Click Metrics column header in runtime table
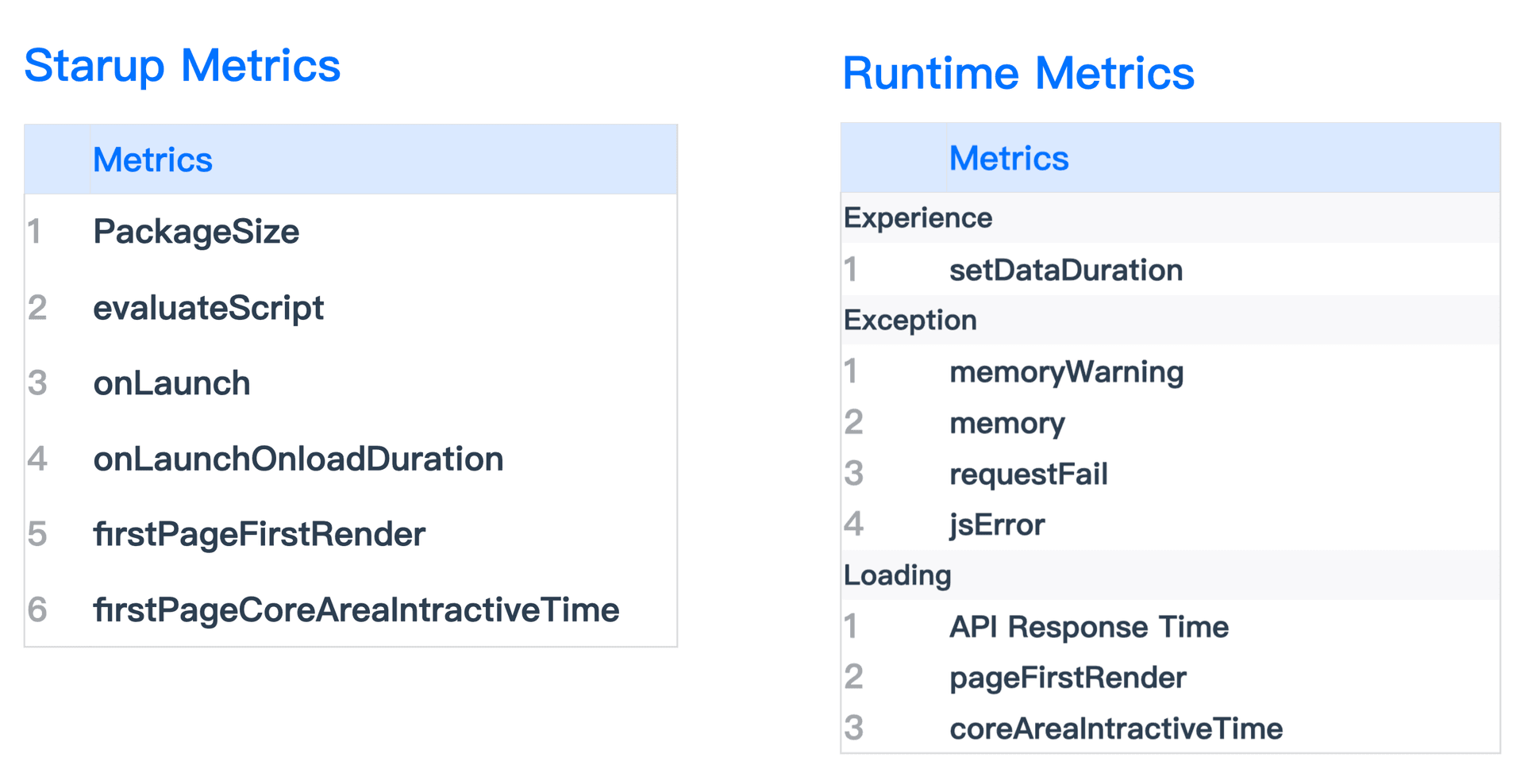 coord(1008,158)
